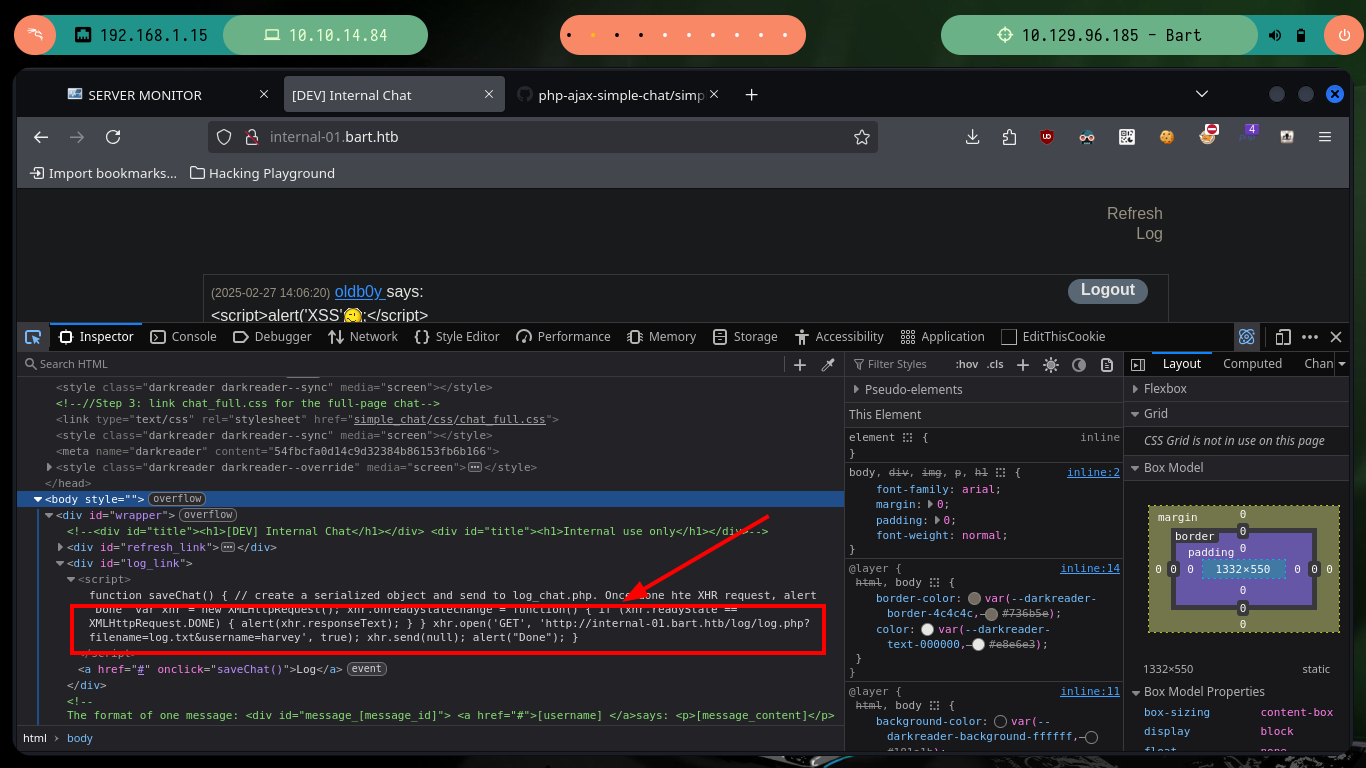This screenshot has width=1366, height=768.
Task: Open the downloads panel
Action: click(x=972, y=137)
